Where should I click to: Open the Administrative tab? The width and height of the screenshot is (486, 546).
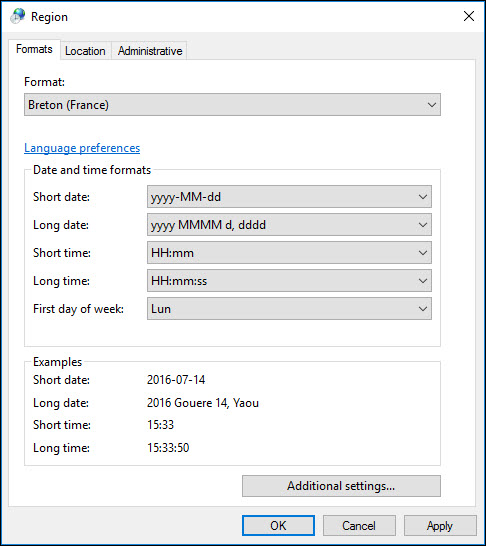click(150, 51)
